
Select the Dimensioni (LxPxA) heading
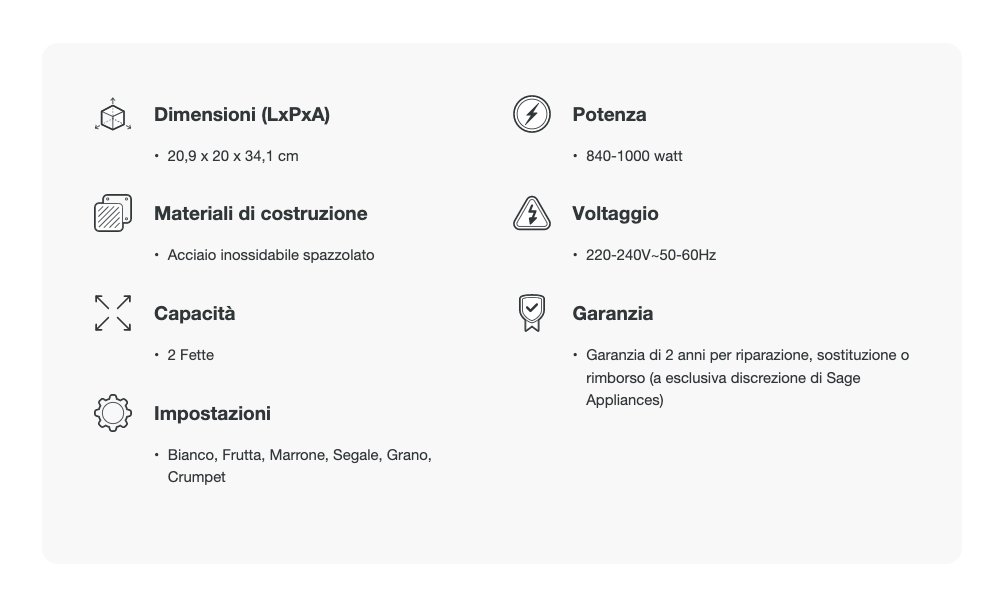coord(241,115)
